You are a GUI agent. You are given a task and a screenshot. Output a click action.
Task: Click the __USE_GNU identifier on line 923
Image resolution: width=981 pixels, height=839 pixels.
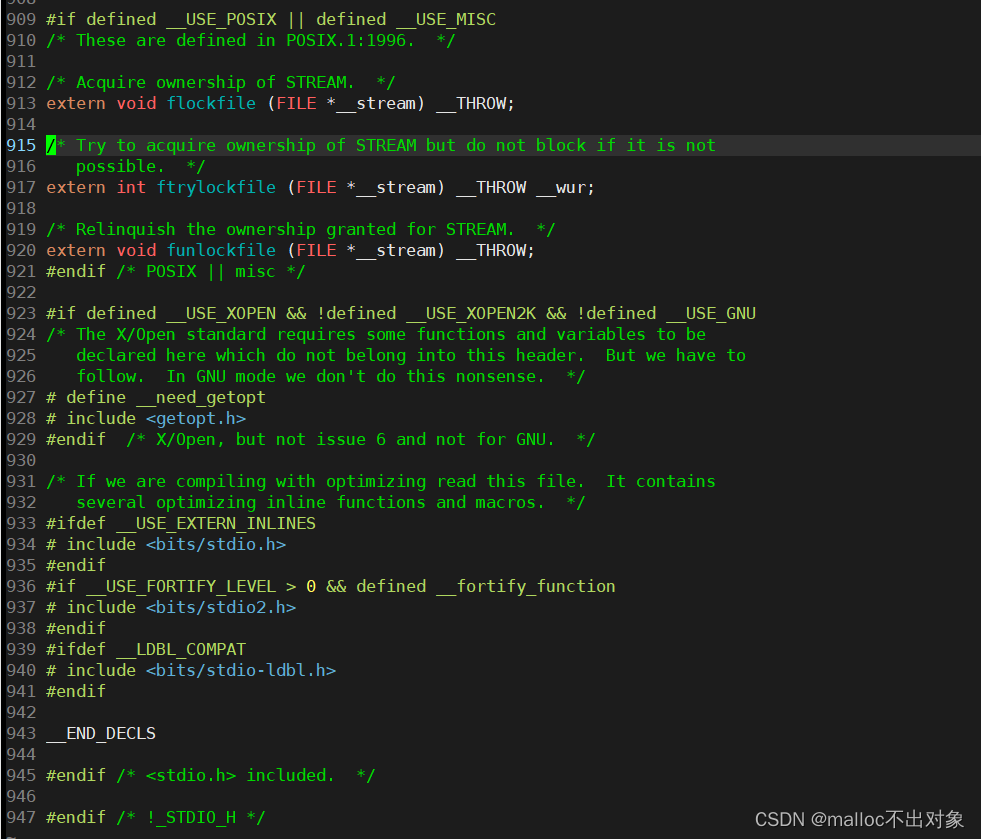[x=711, y=313]
